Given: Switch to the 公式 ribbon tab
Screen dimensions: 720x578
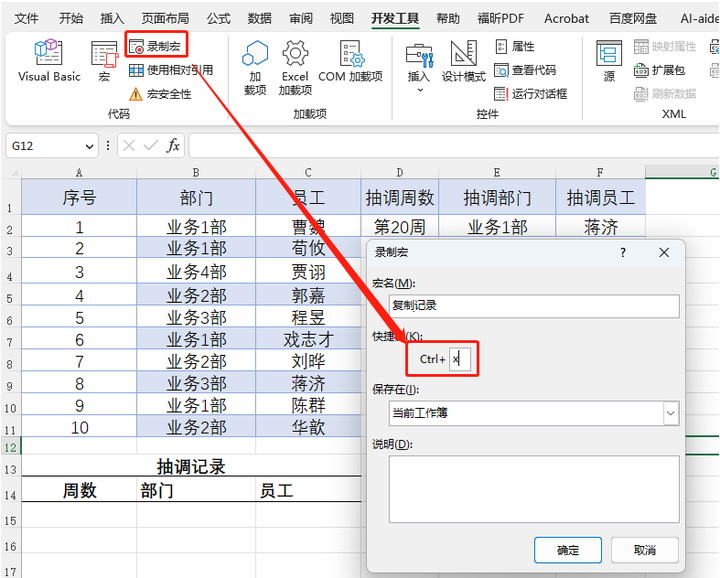Looking at the screenshot, I should (218, 18).
